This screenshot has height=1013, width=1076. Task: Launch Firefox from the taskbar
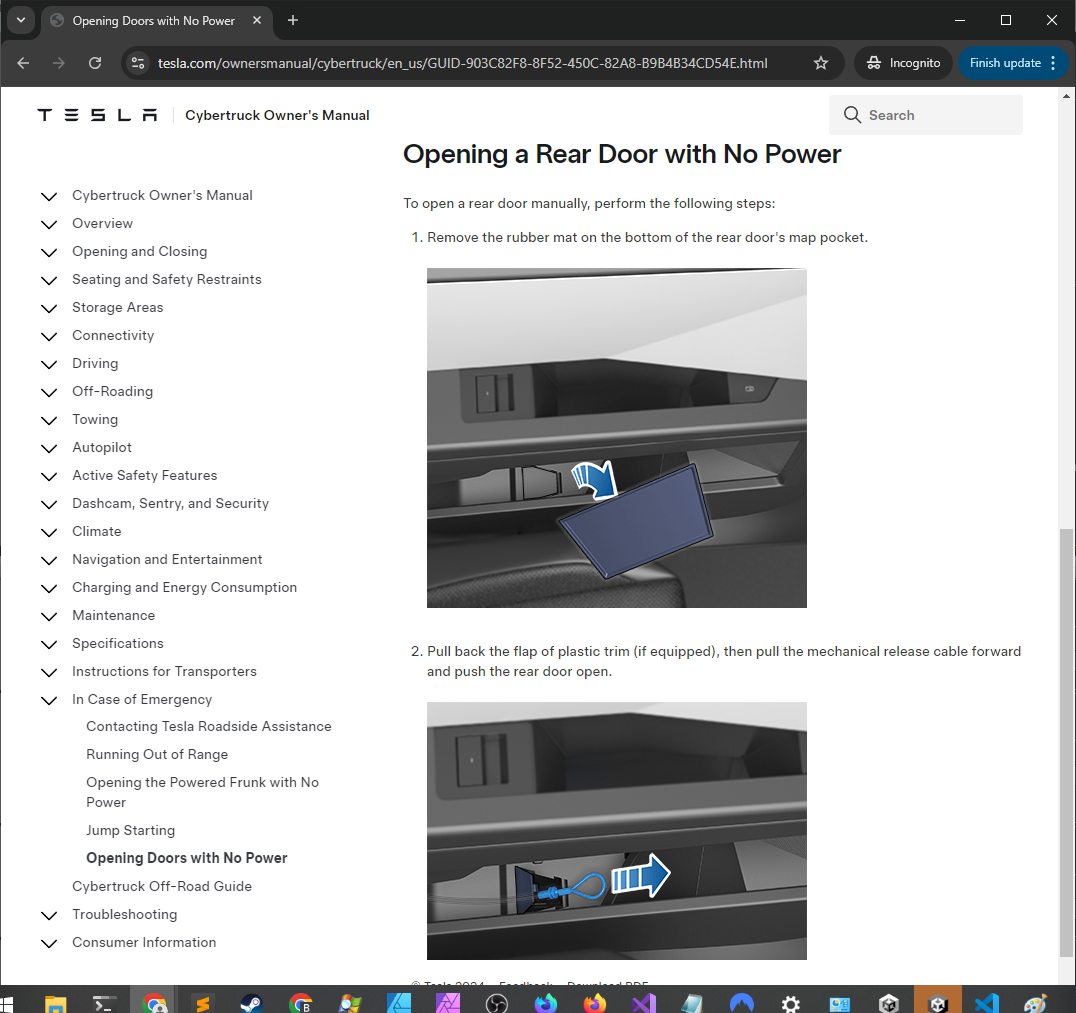click(595, 1004)
